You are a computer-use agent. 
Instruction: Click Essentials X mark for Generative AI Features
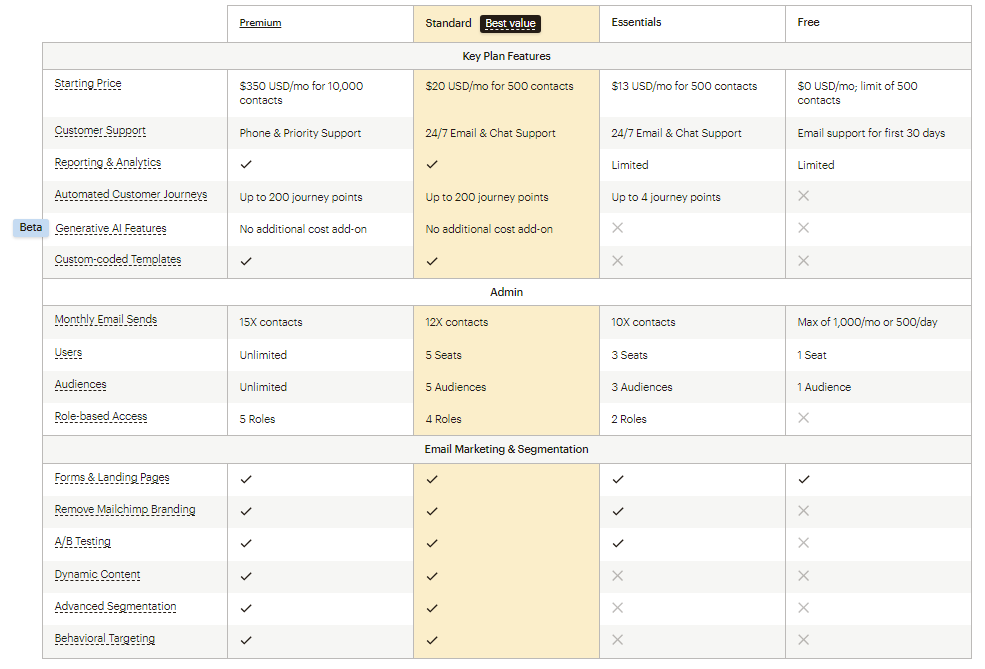point(617,228)
